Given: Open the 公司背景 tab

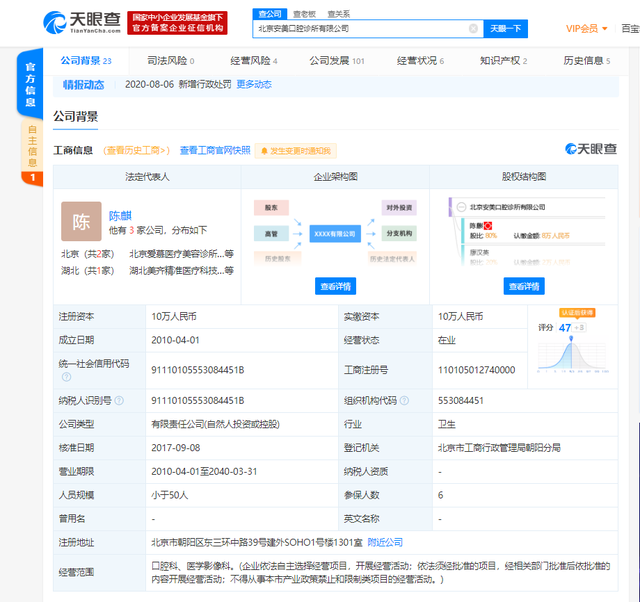Looking at the screenshot, I should pyautogui.click(x=86, y=61).
